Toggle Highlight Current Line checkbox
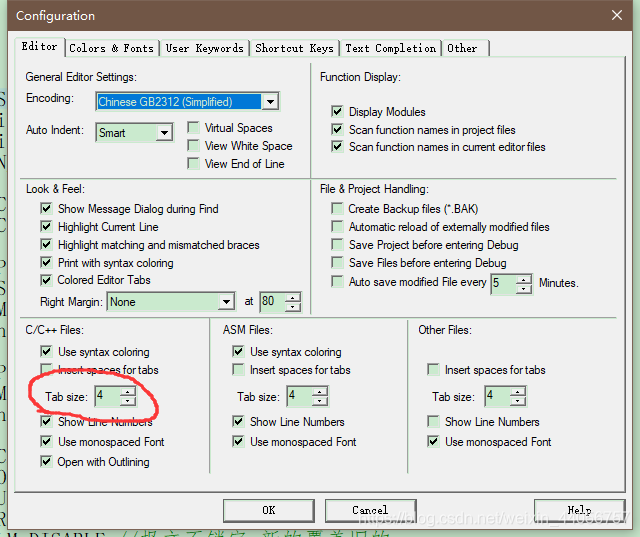 point(46,226)
